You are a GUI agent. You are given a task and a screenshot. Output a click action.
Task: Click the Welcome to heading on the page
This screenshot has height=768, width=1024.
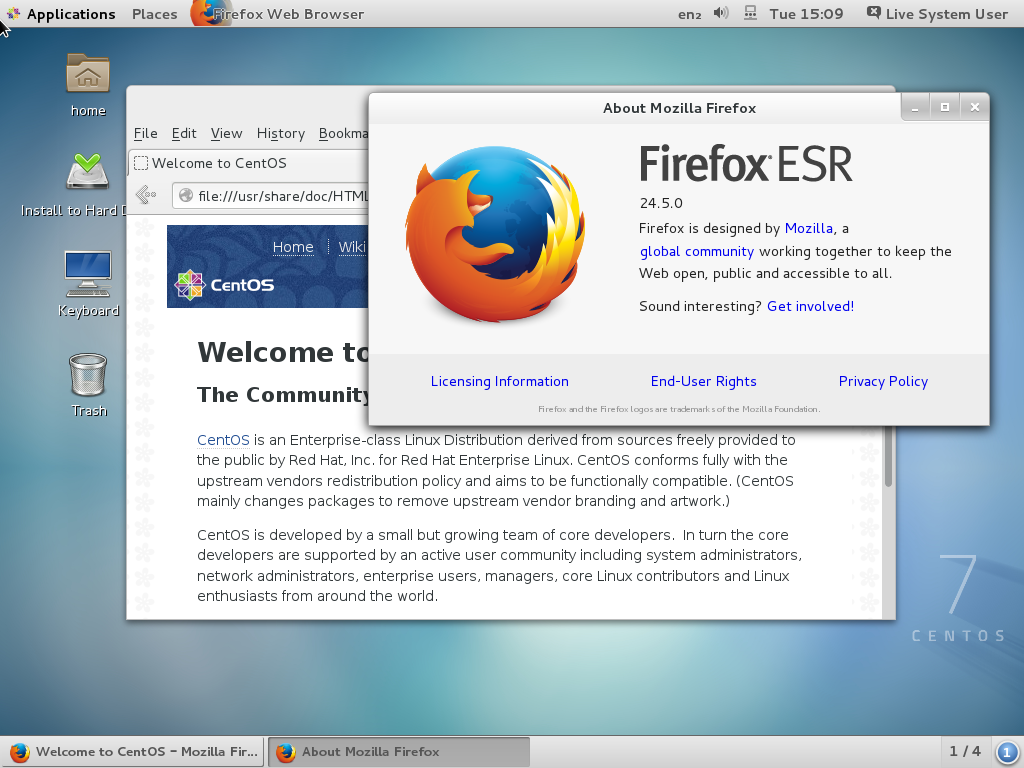[283, 352]
